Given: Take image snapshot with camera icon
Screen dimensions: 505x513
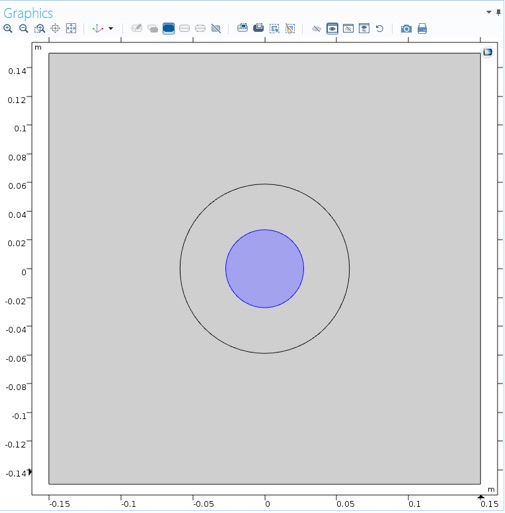Looking at the screenshot, I should (406, 29).
